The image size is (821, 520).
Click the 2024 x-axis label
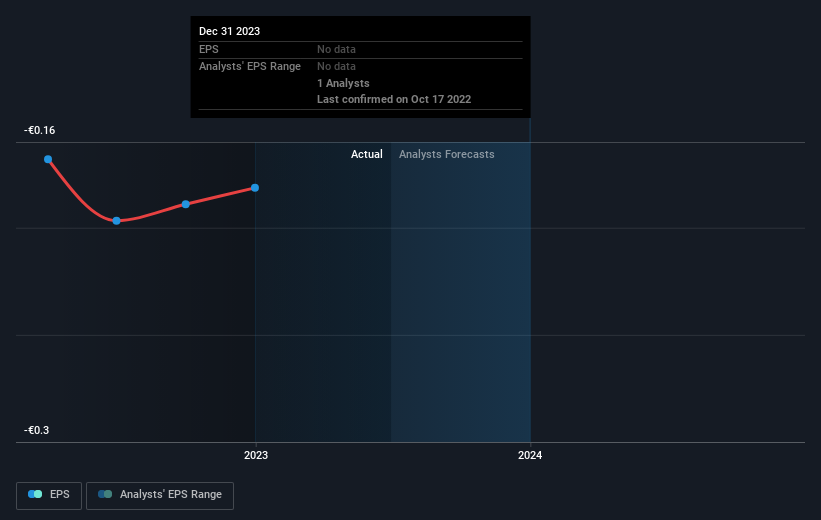pyautogui.click(x=530, y=456)
